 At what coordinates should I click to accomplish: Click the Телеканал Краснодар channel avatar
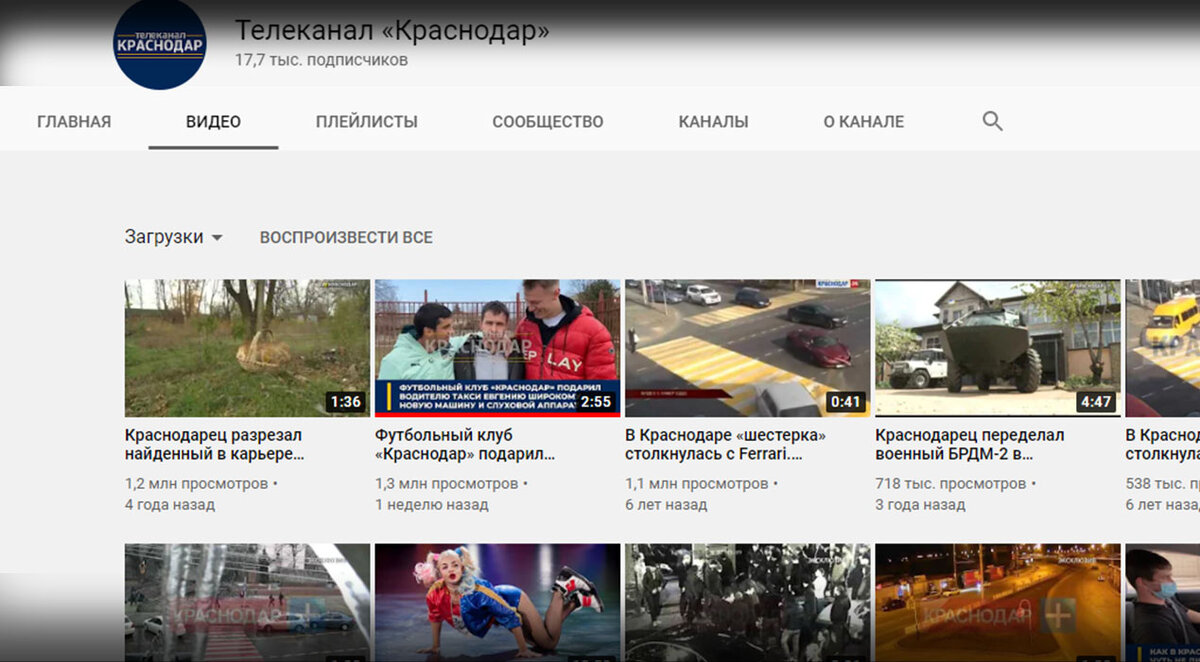tap(160, 44)
